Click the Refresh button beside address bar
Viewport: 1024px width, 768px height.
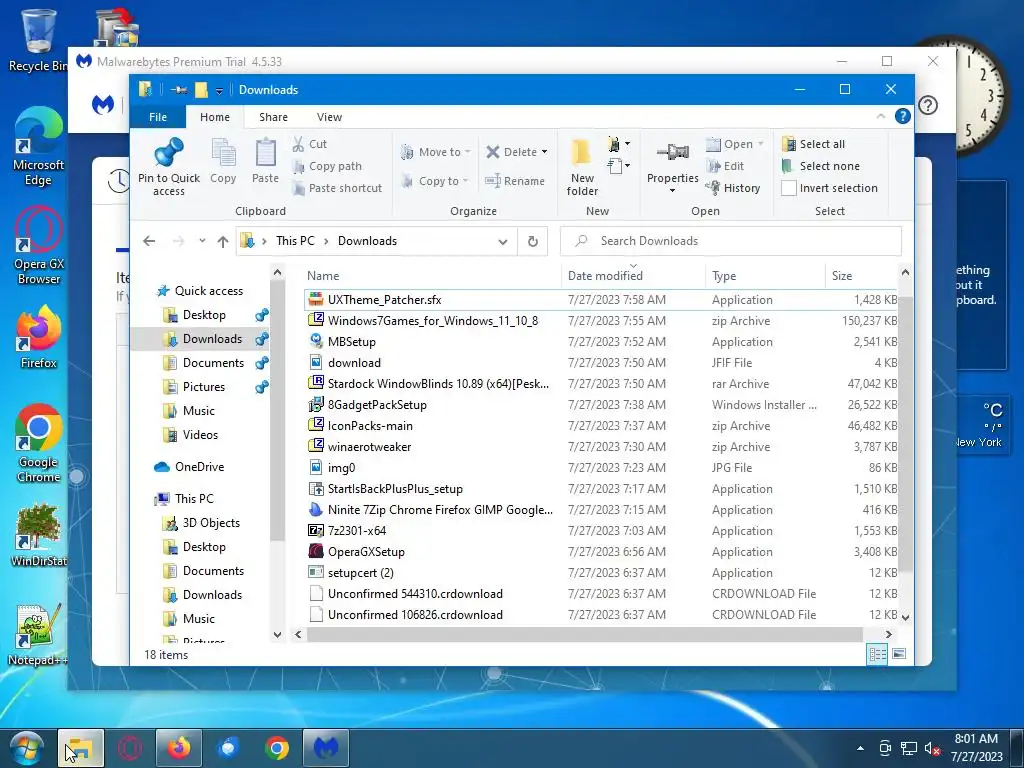pyautogui.click(x=532, y=241)
